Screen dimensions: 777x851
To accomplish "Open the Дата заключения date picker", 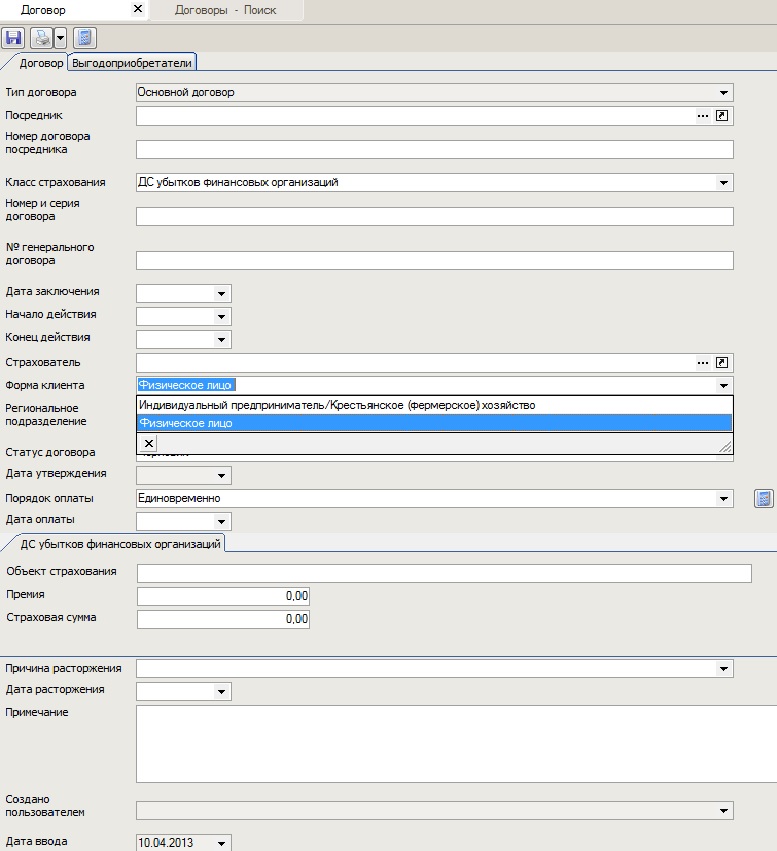I will (x=221, y=294).
